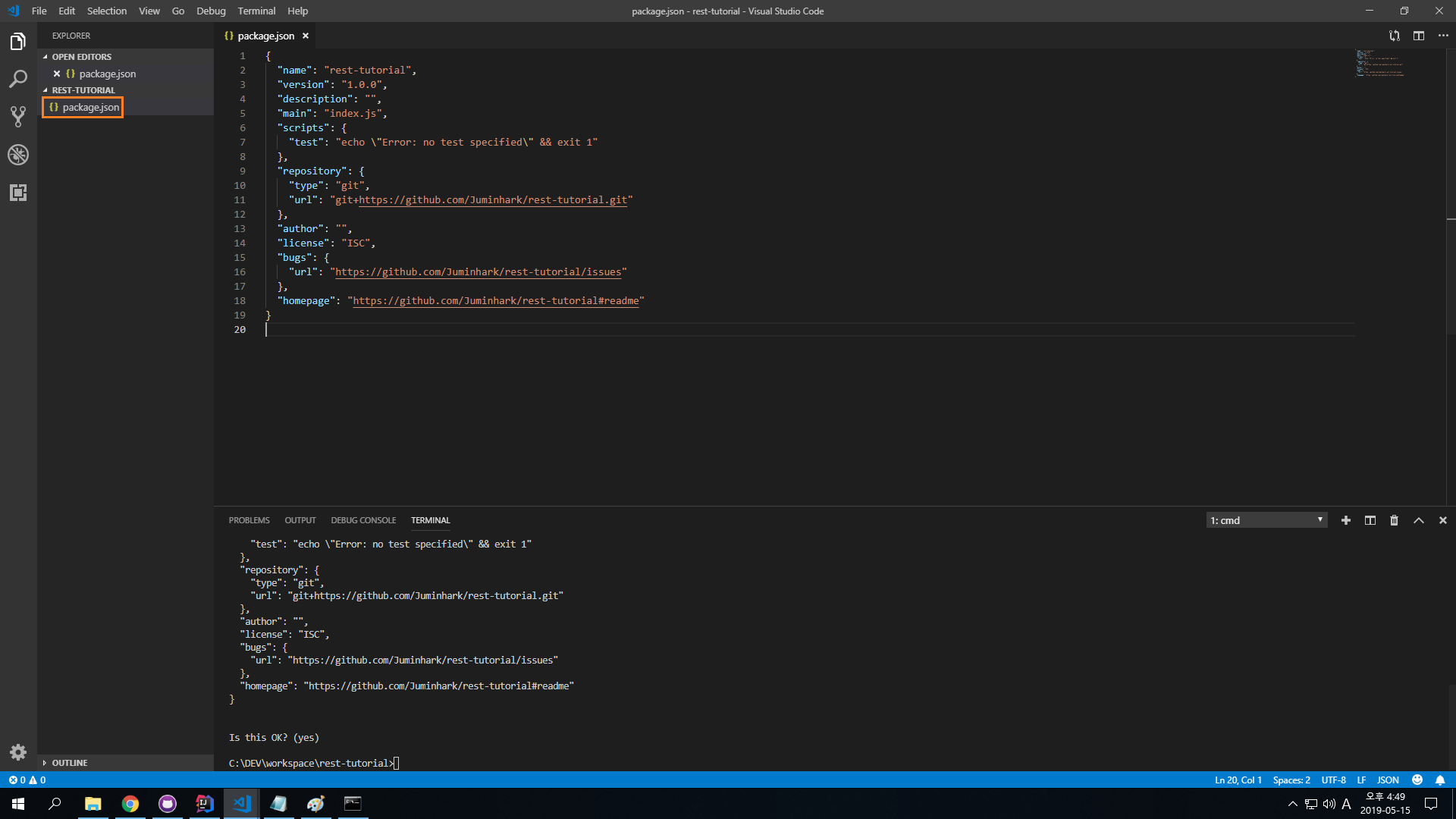Click LF end-of-line setting
The width and height of the screenshot is (1456, 819).
[x=1361, y=780]
